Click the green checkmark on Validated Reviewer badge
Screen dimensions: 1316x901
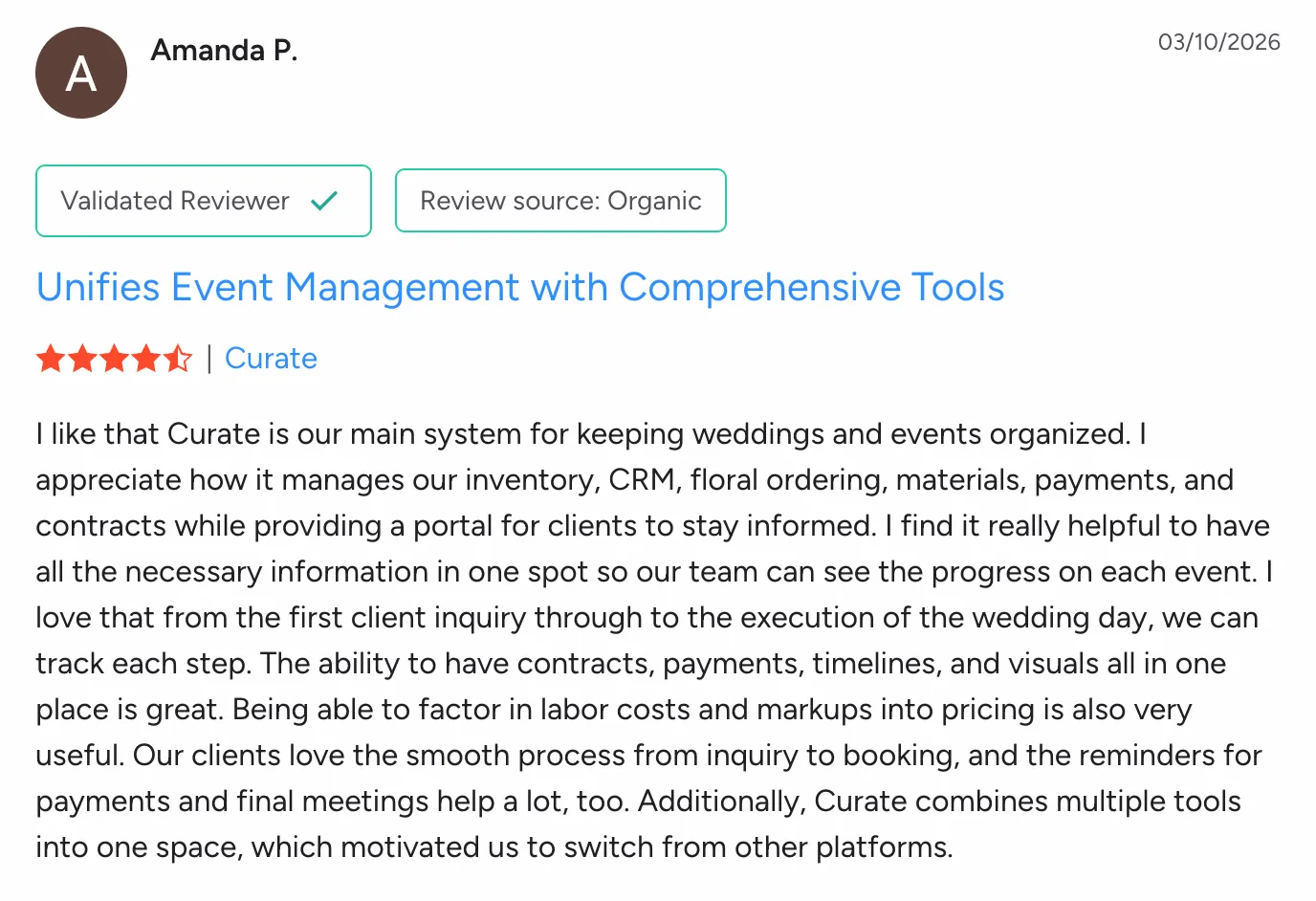324,201
